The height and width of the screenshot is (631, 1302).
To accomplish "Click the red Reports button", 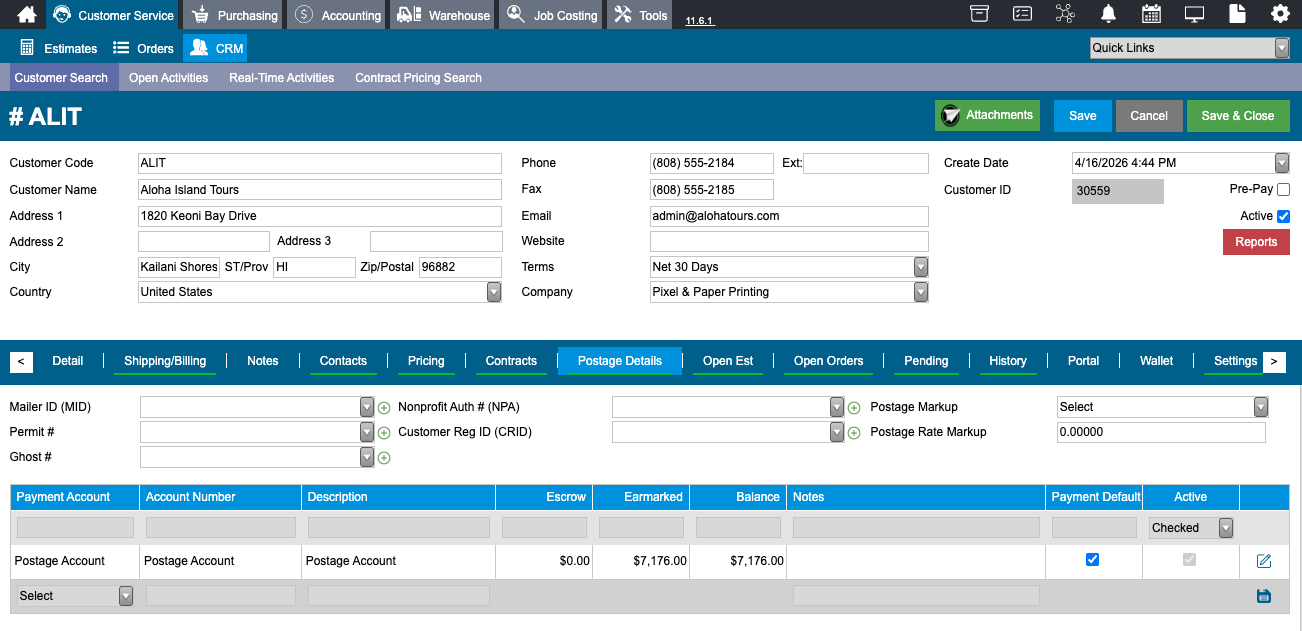I will pyautogui.click(x=1256, y=242).
